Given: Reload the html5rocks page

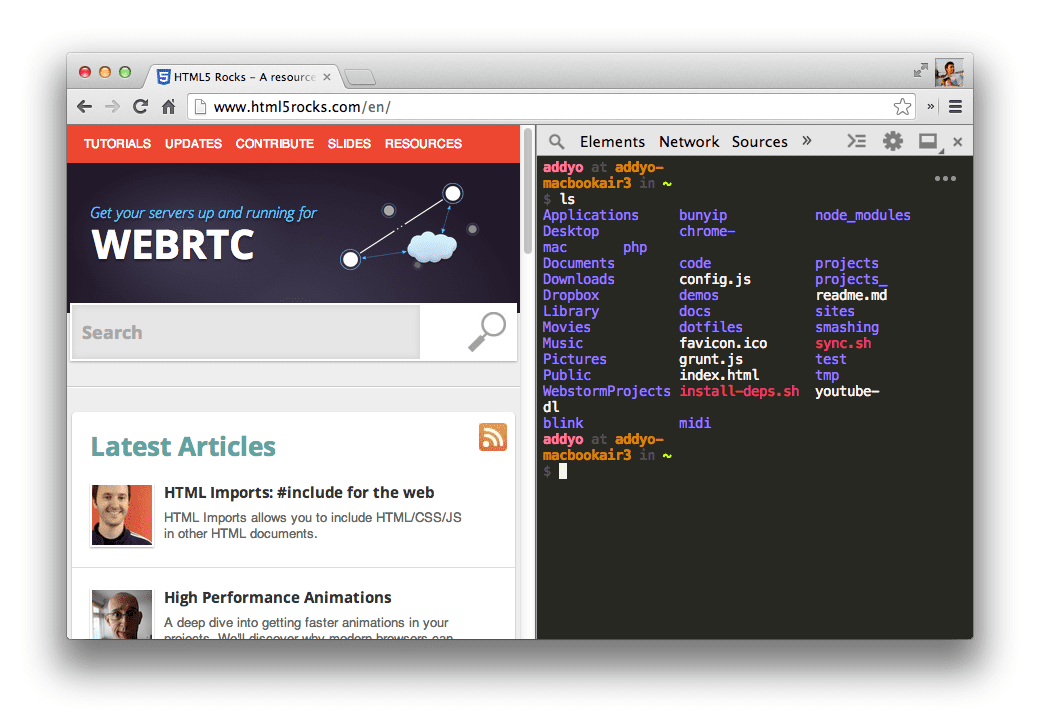Looking at the screenshot, I should pos(140,105).
